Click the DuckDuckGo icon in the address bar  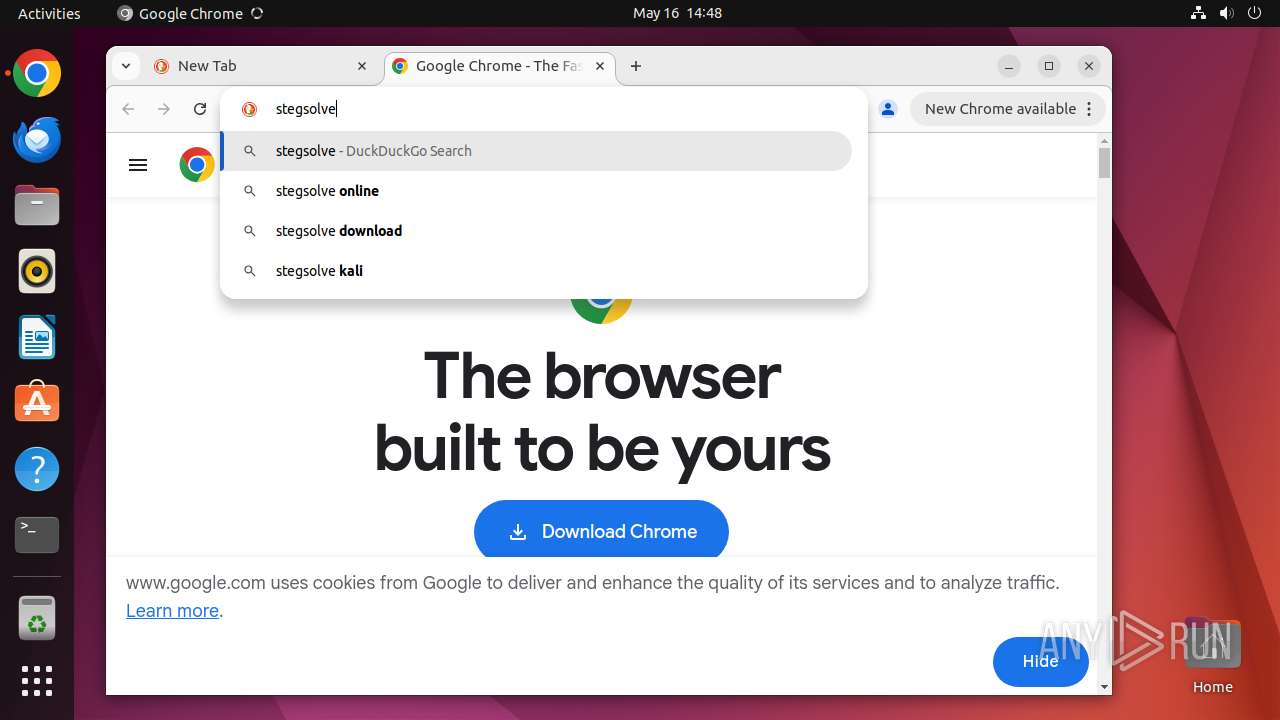click(250, 109)
